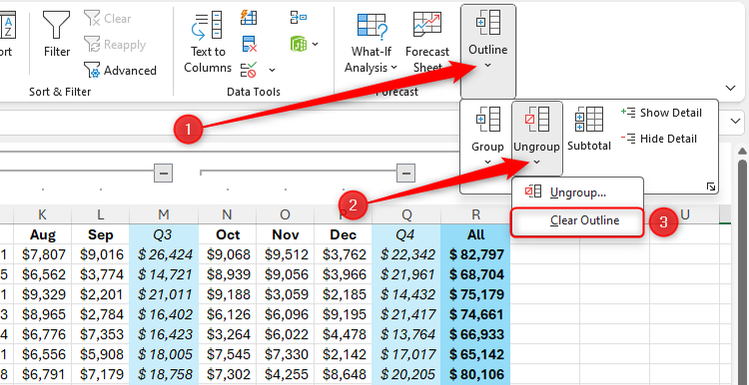
Task: Select column U header
Action: (x=685, y=215)
